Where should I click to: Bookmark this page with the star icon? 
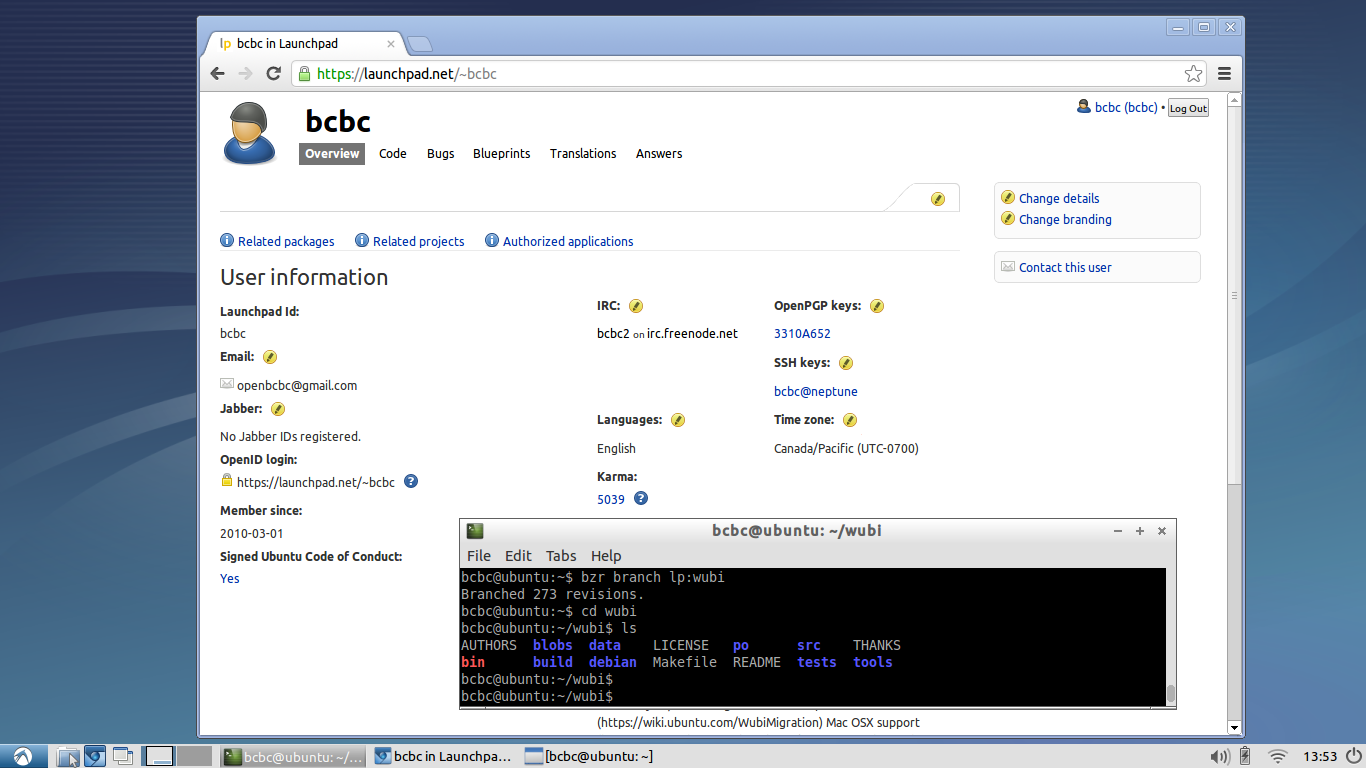point(1193,74)
